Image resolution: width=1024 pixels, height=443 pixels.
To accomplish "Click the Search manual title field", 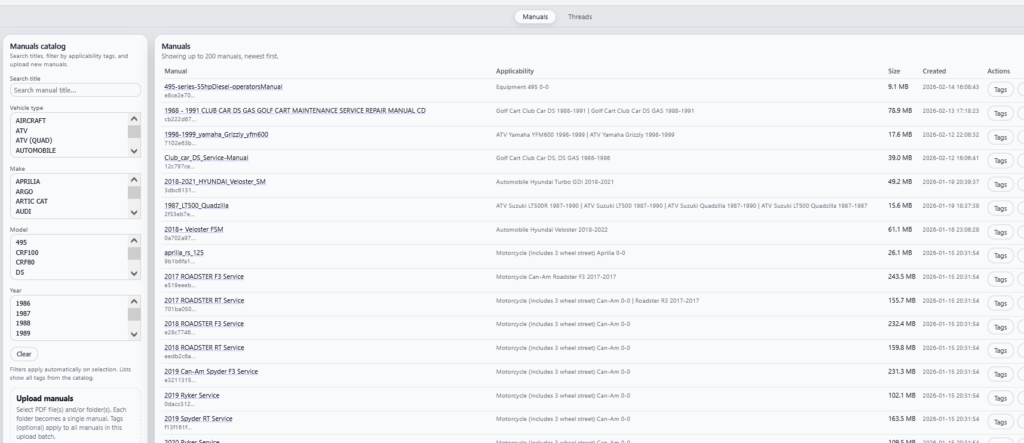I will pyautogui.click(x=75, y=90).
